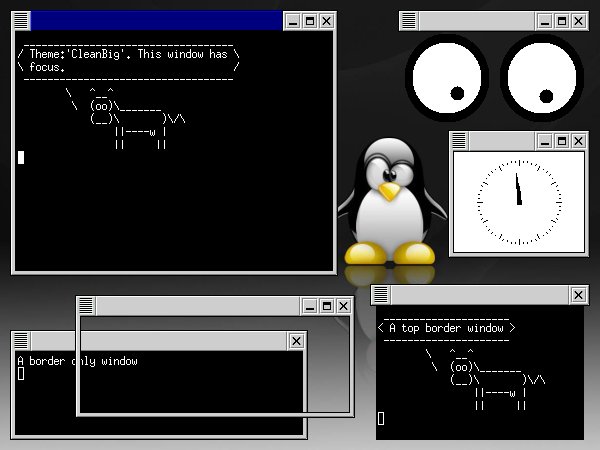Minimize the focused CleanBig terminal window
This screenshot has height=450, width=600.
pos(293,21)
